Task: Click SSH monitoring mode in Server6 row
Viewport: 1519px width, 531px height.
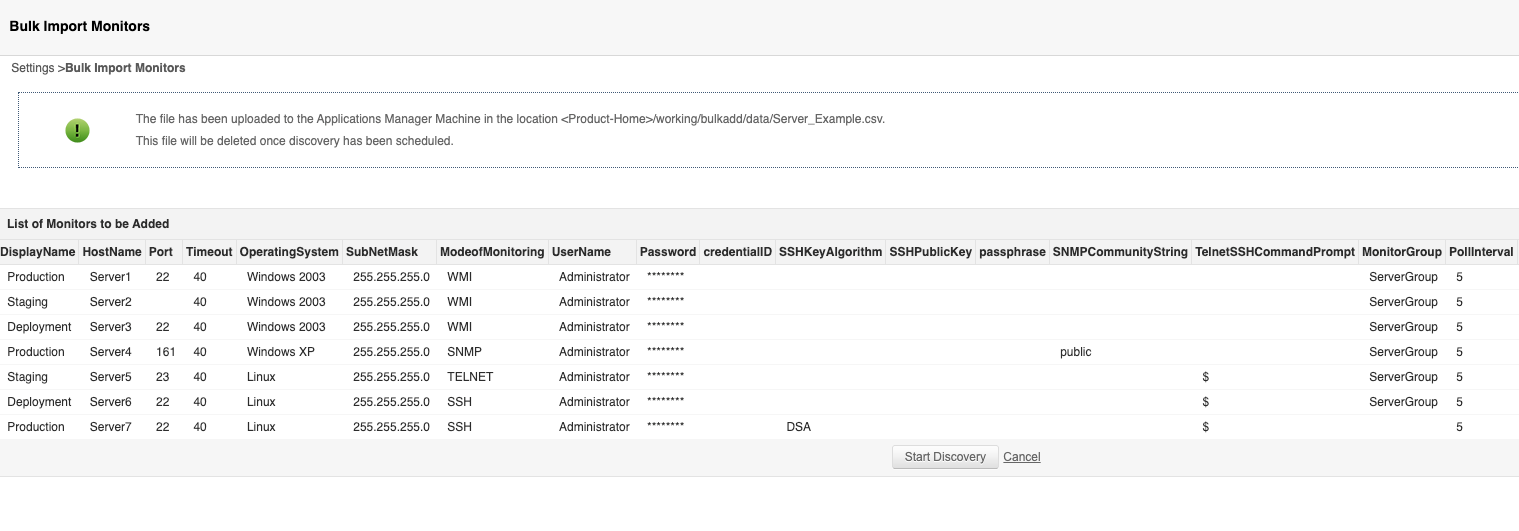Action: click(x=459, y=402)
